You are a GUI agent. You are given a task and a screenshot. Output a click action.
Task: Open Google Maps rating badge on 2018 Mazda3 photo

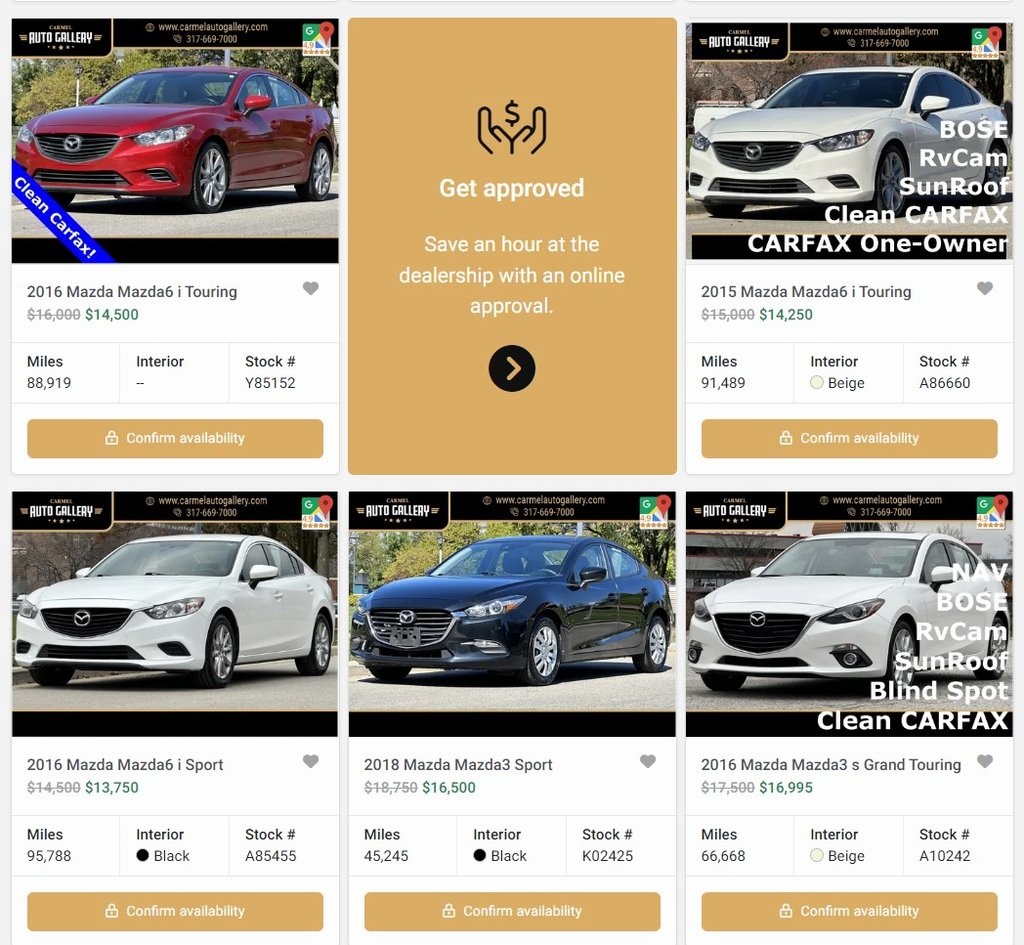(x=656, y=512)
